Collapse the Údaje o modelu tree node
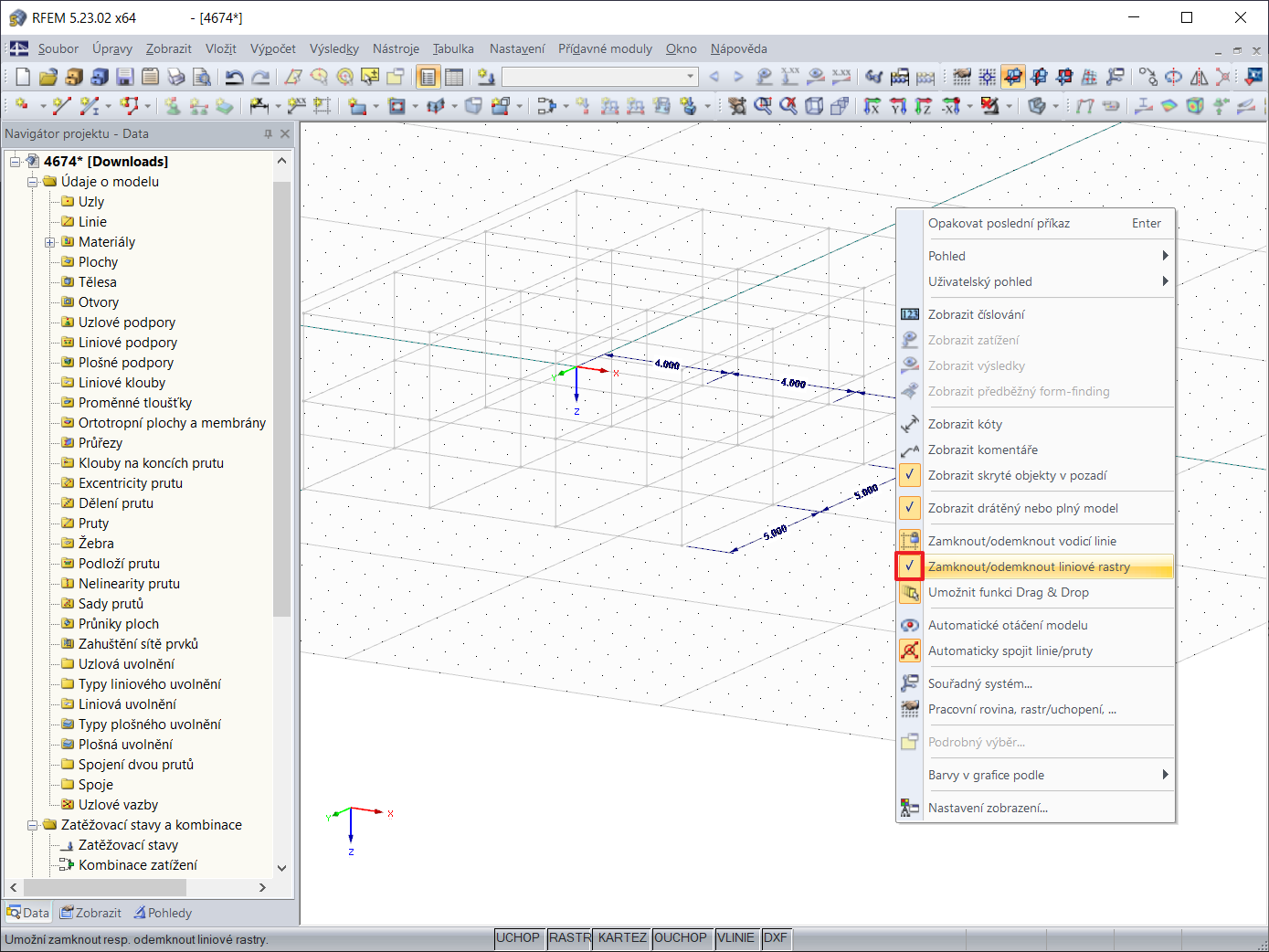This screenshot has width=1269, height=952. tap(33, 182)
